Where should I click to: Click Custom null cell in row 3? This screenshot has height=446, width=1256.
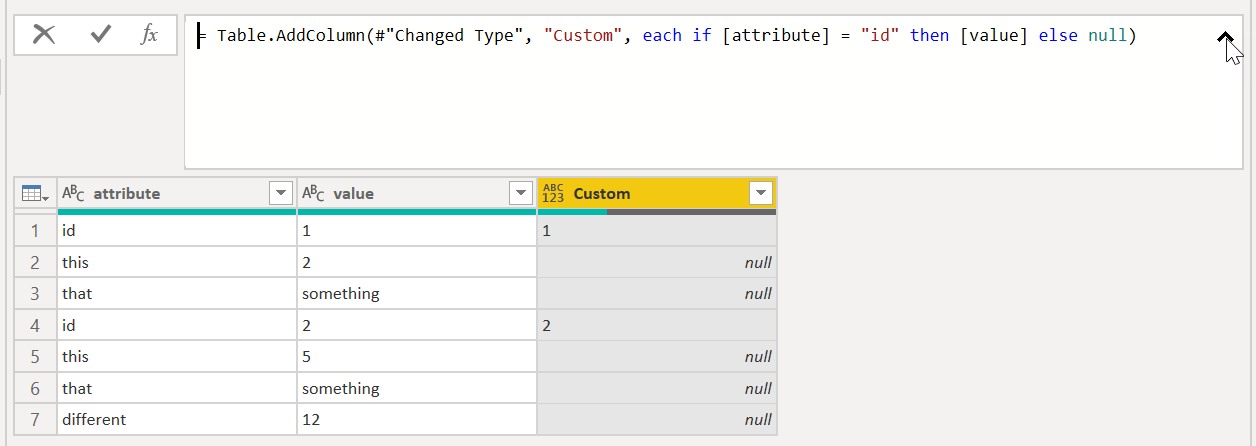[657, 294]
